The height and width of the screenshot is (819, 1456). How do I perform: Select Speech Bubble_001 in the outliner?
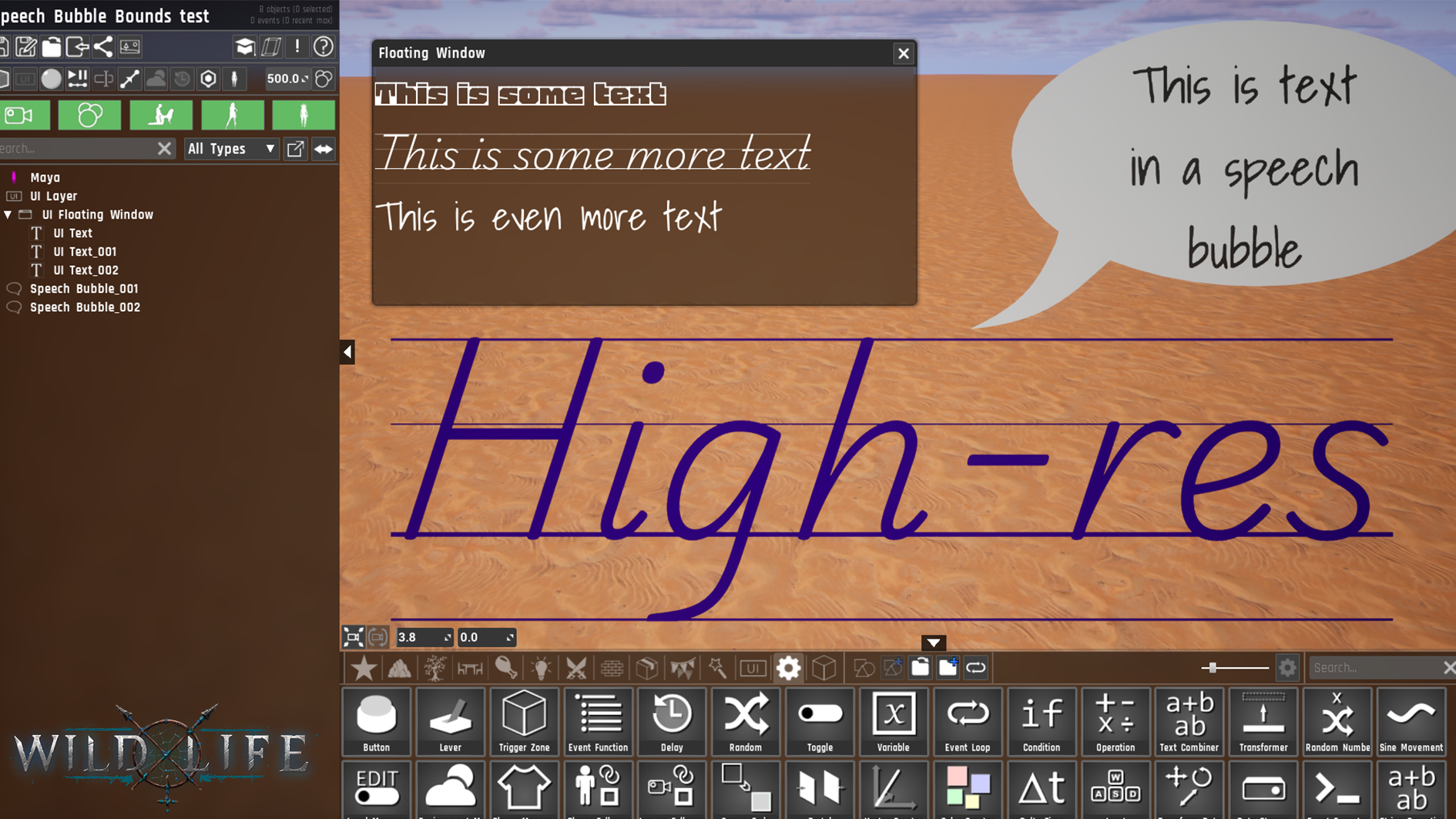[x=84, y=289]
